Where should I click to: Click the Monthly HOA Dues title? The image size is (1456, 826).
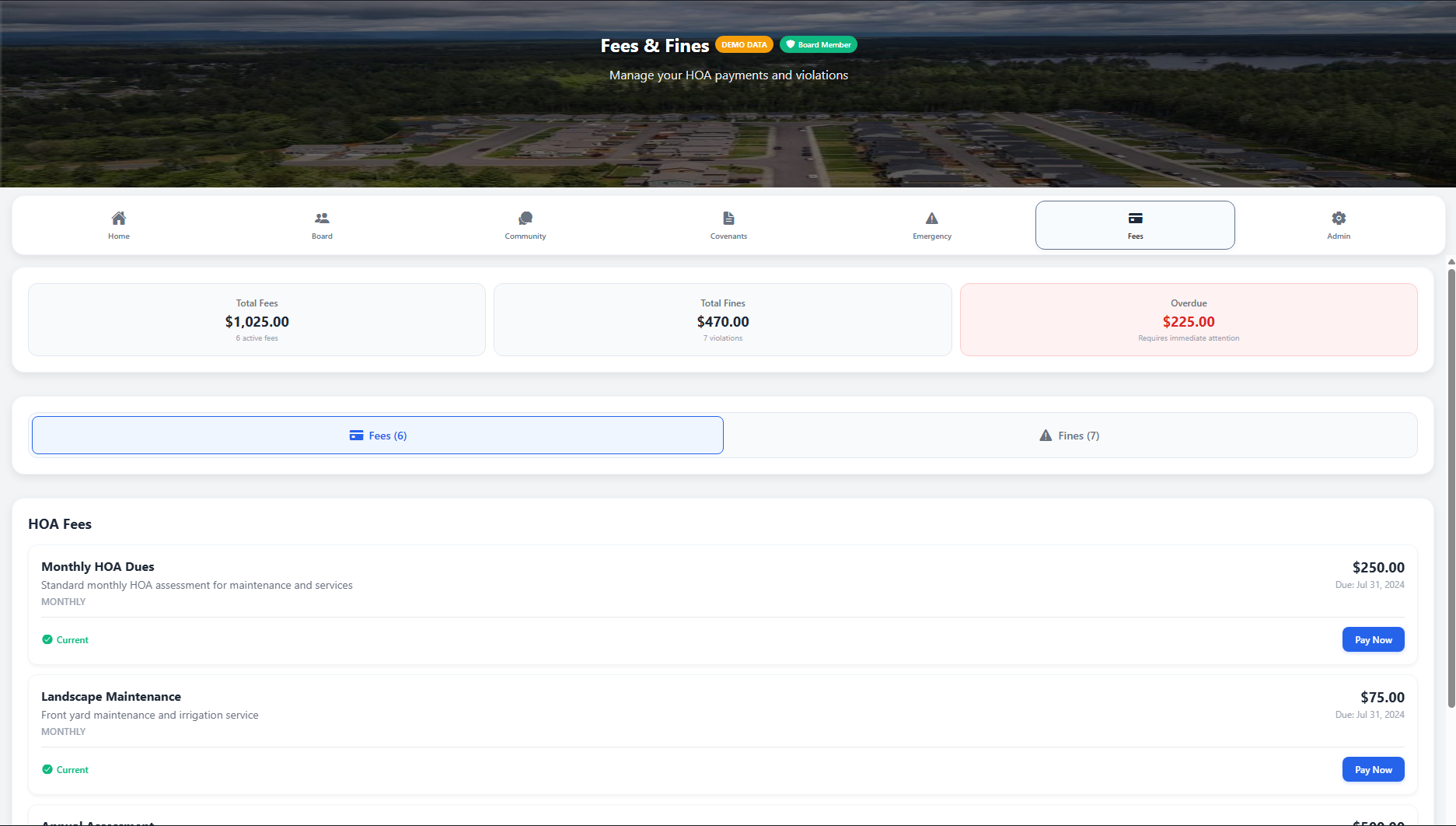click(98, 567)
